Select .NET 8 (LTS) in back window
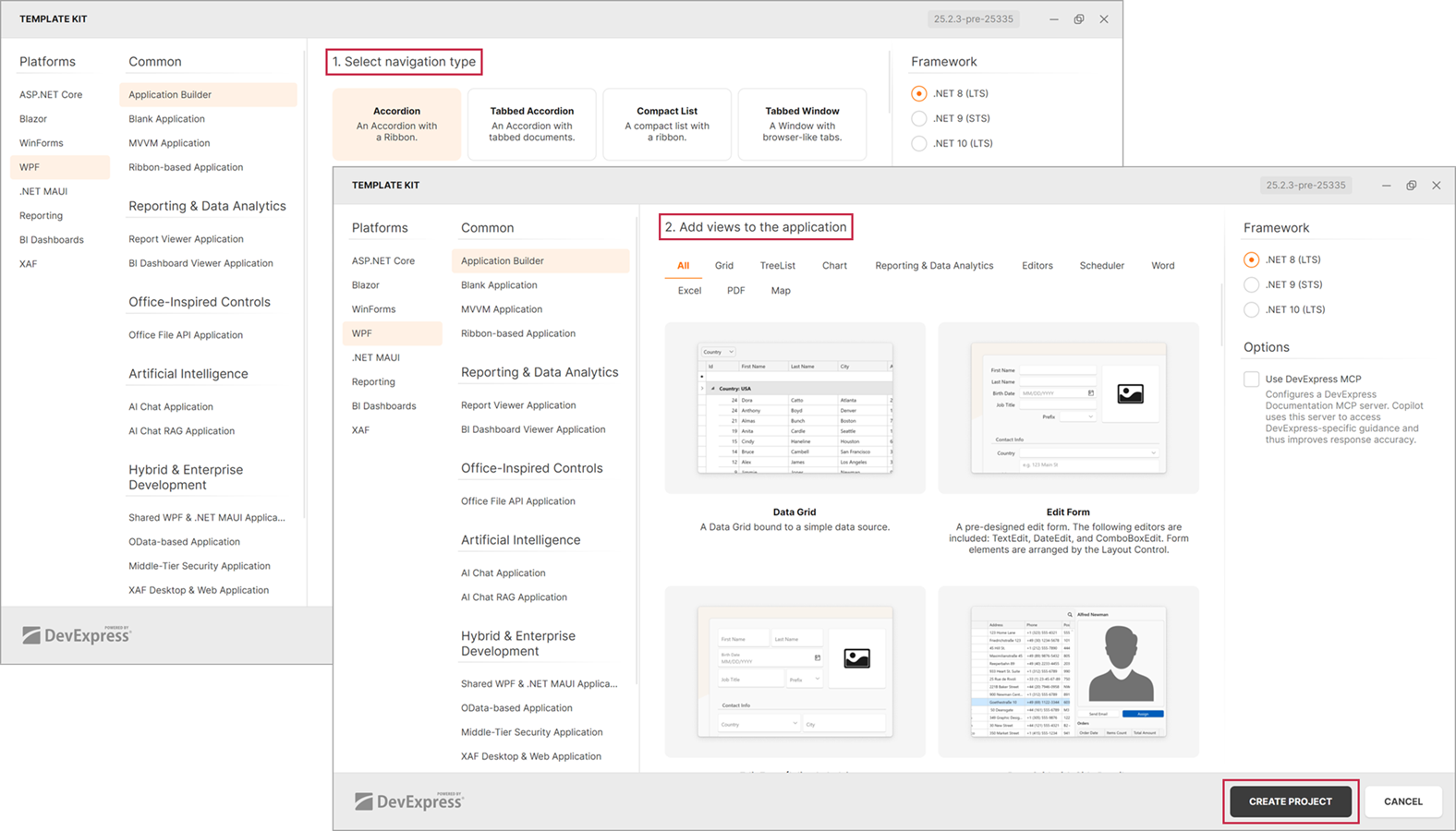1456x831 pixels. point(918,93)
